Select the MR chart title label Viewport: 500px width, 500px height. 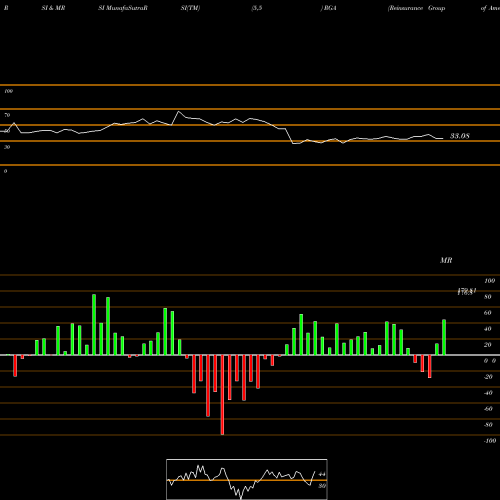point(446,260)
